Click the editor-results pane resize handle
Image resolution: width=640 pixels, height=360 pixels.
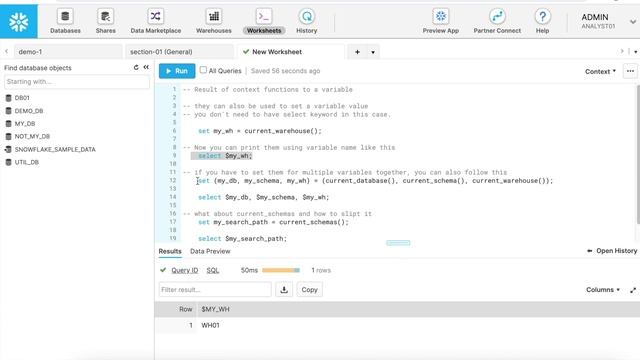[398, 243]
